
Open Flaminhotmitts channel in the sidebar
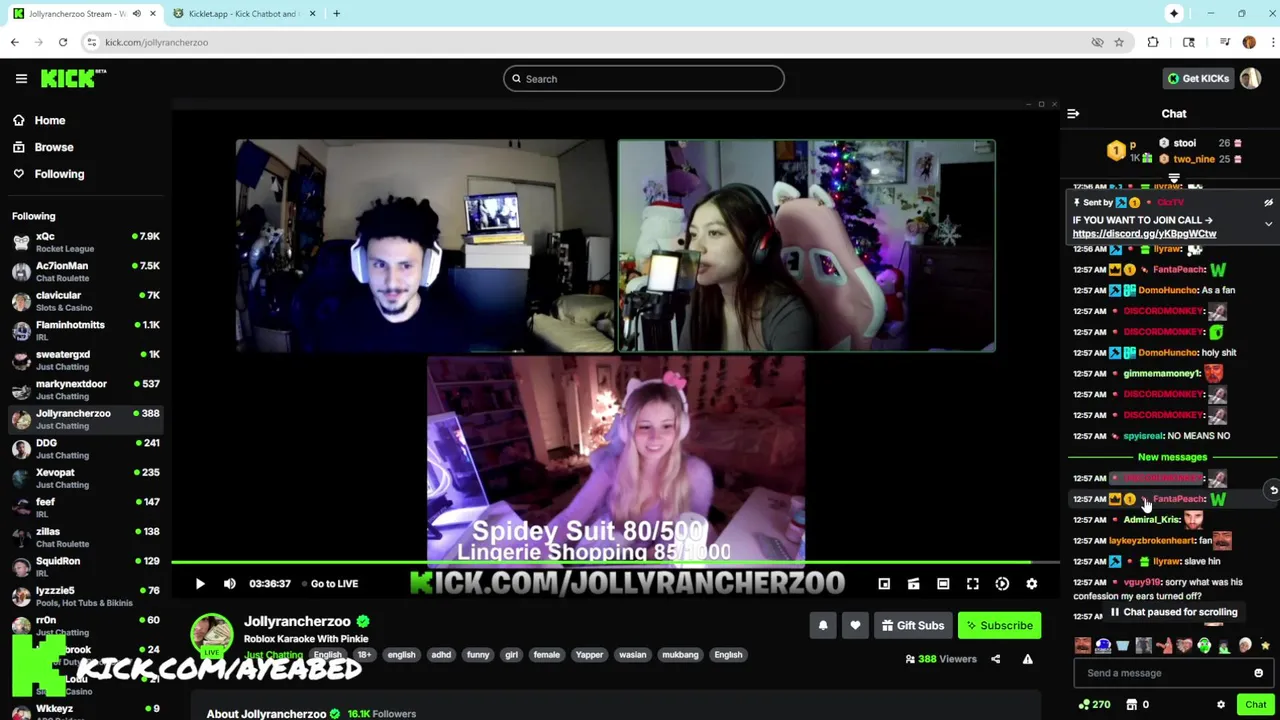pyautogui.click(x=85, y=331)
